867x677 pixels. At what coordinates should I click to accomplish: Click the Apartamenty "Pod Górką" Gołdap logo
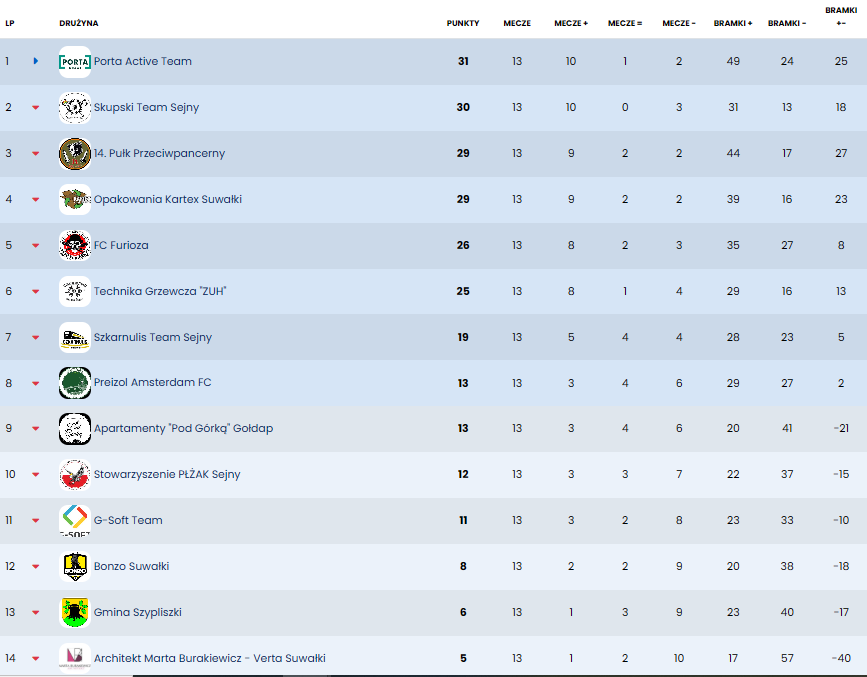pos(75,429)
